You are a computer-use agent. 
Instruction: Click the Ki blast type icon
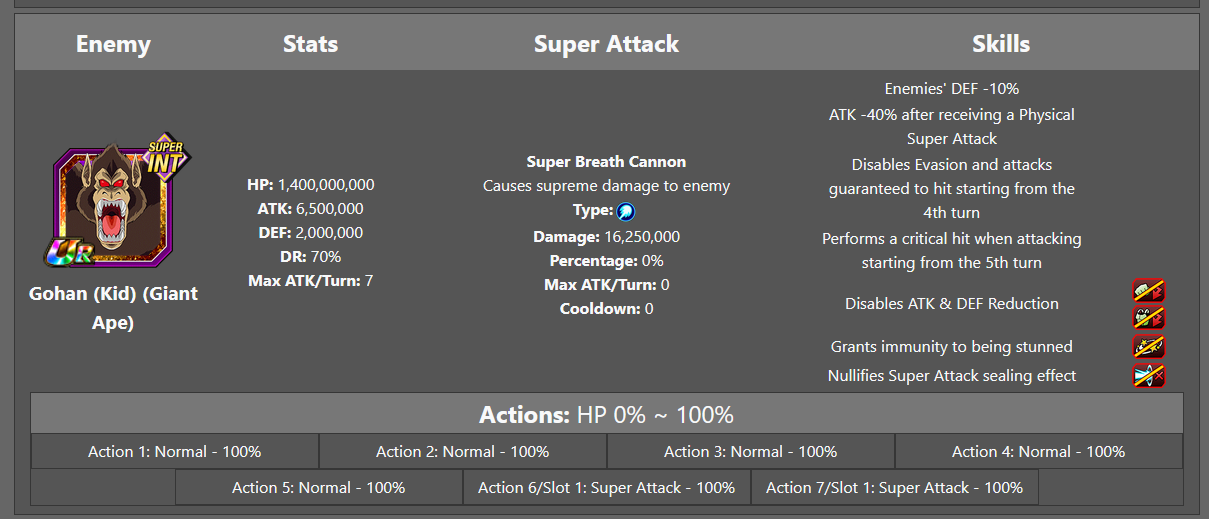coord(626,211)
